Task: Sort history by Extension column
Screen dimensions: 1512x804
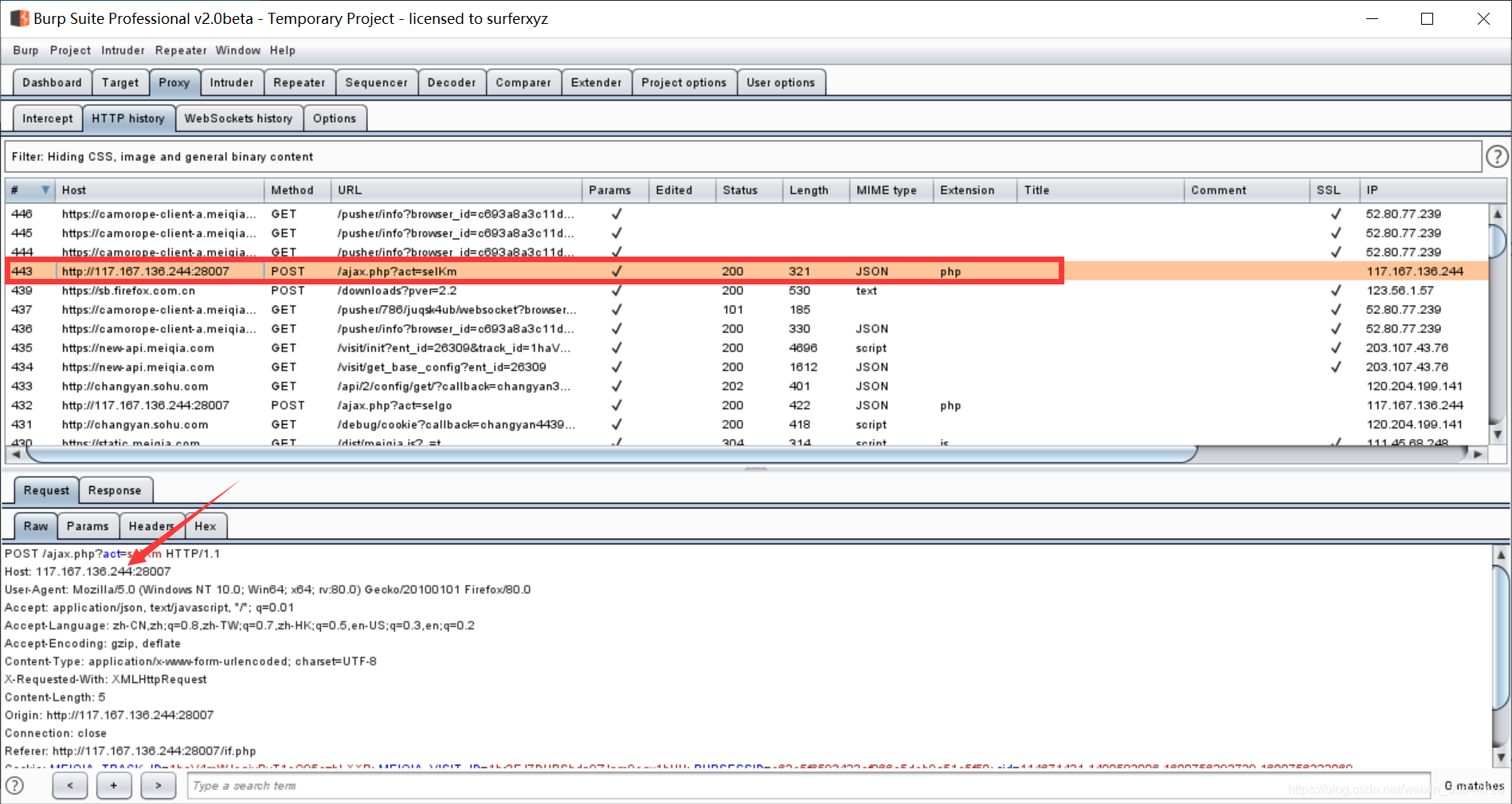Action: pos(975,190)
